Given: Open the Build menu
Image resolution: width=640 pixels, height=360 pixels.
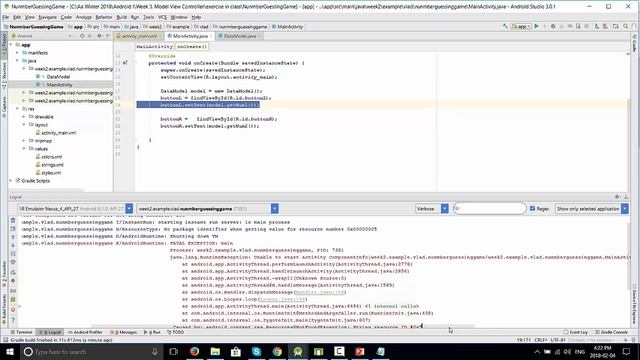Looking at the screenshot, I should (122, 17).
